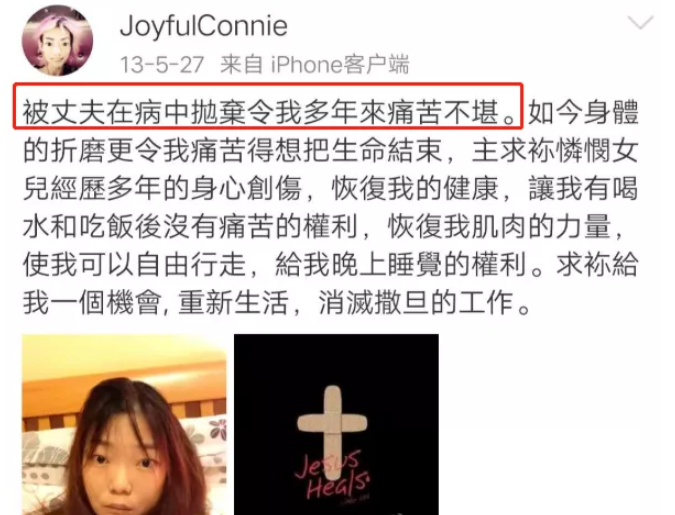
Task: Click the woman's face in selfie
Action: pos(125,467)
